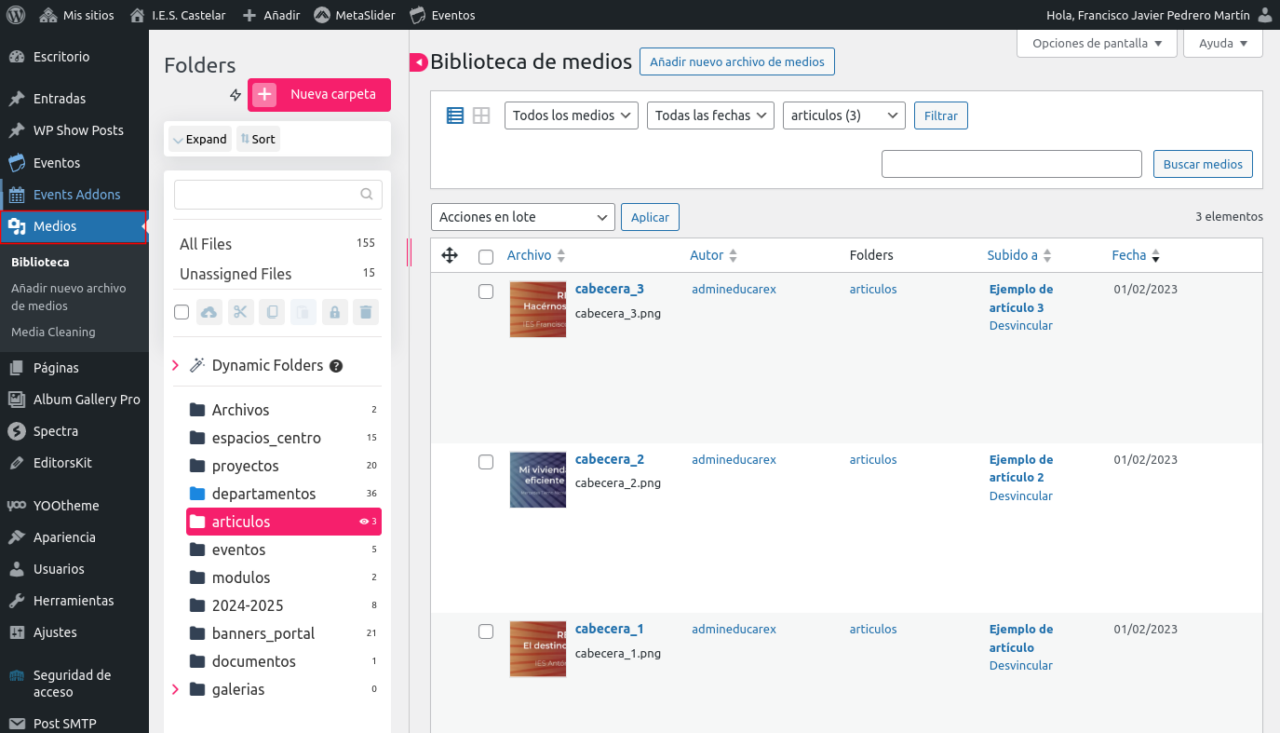The height and width of the screenshot is (733, 1280).
Task: Click the lock icon in Folders toolbar
Action: [x=334, y=312]
